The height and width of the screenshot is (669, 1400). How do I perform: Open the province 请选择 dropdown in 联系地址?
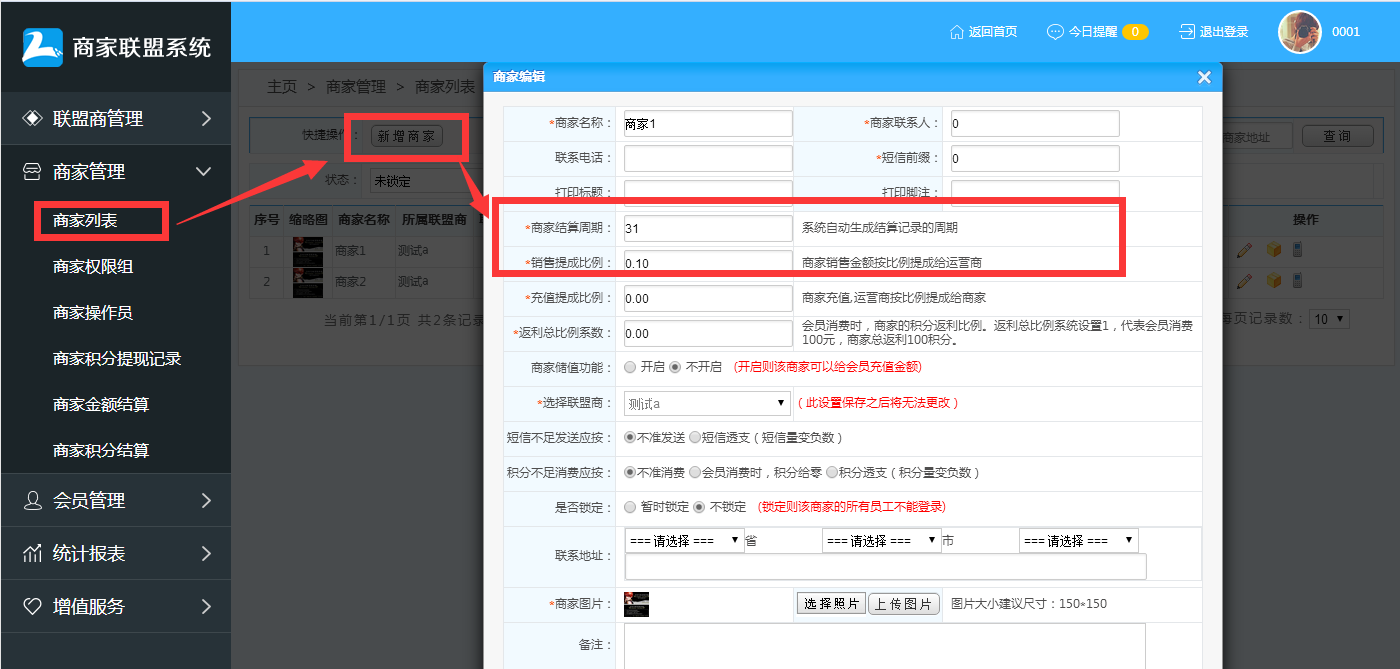point(684,540)
